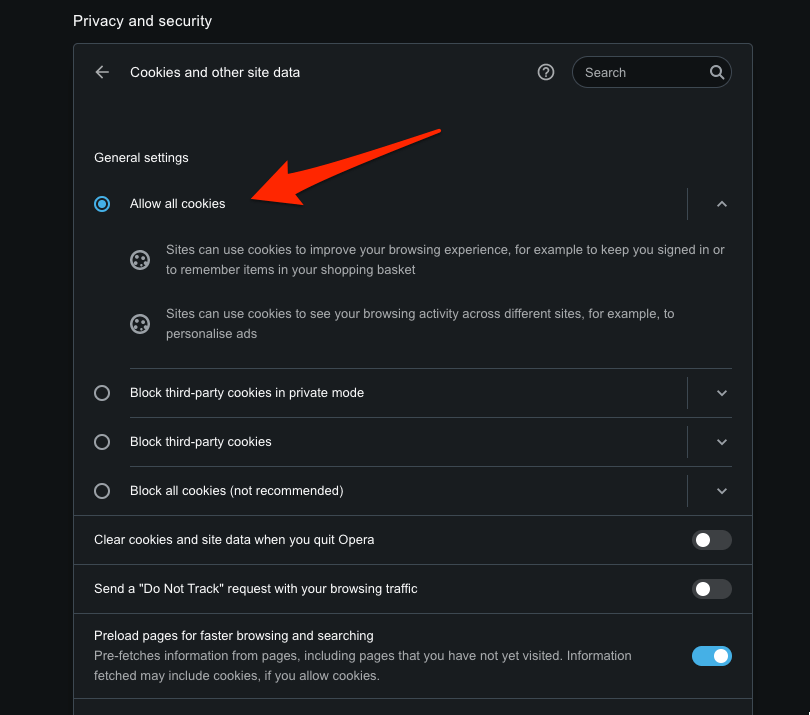The height and width of the screenshot is (715, 810).
Task: Select Block all cookies (not recommended)
Action: pos(102,491)
